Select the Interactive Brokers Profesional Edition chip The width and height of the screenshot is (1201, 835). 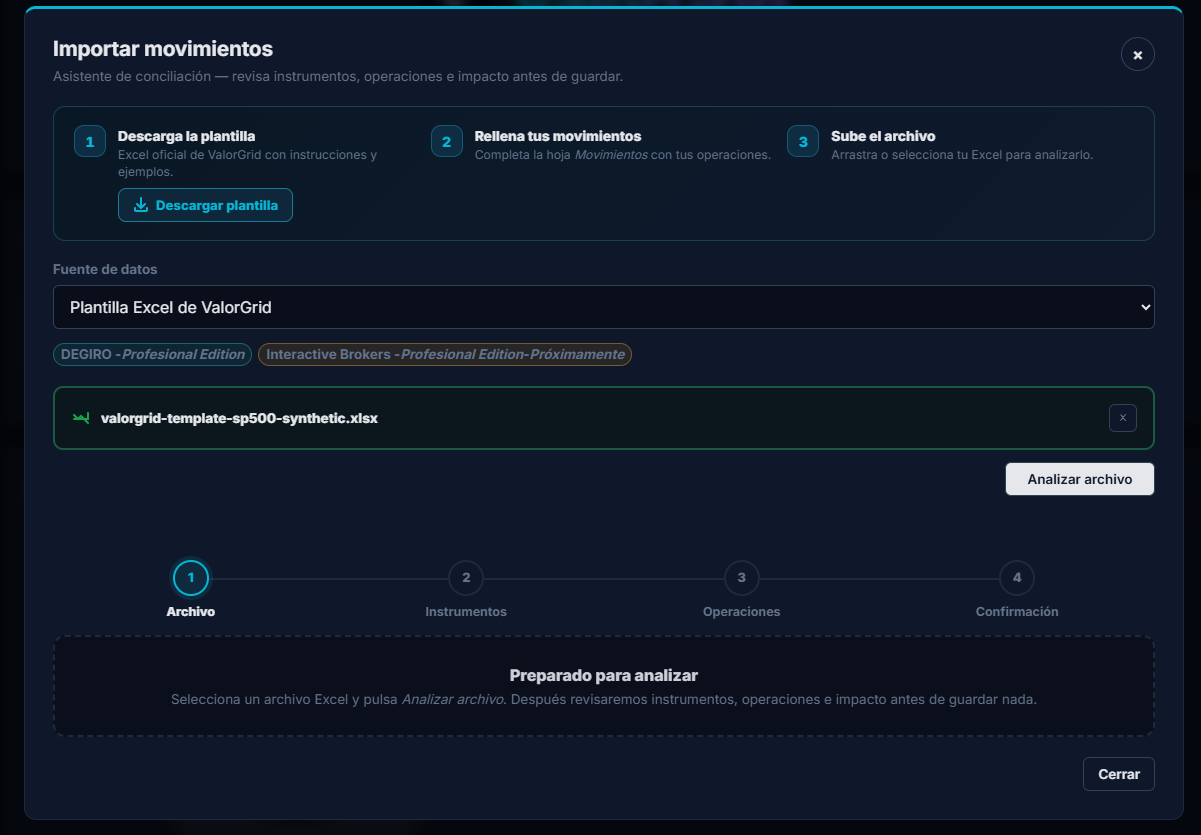pyautogui.click(x=445, y=354)
